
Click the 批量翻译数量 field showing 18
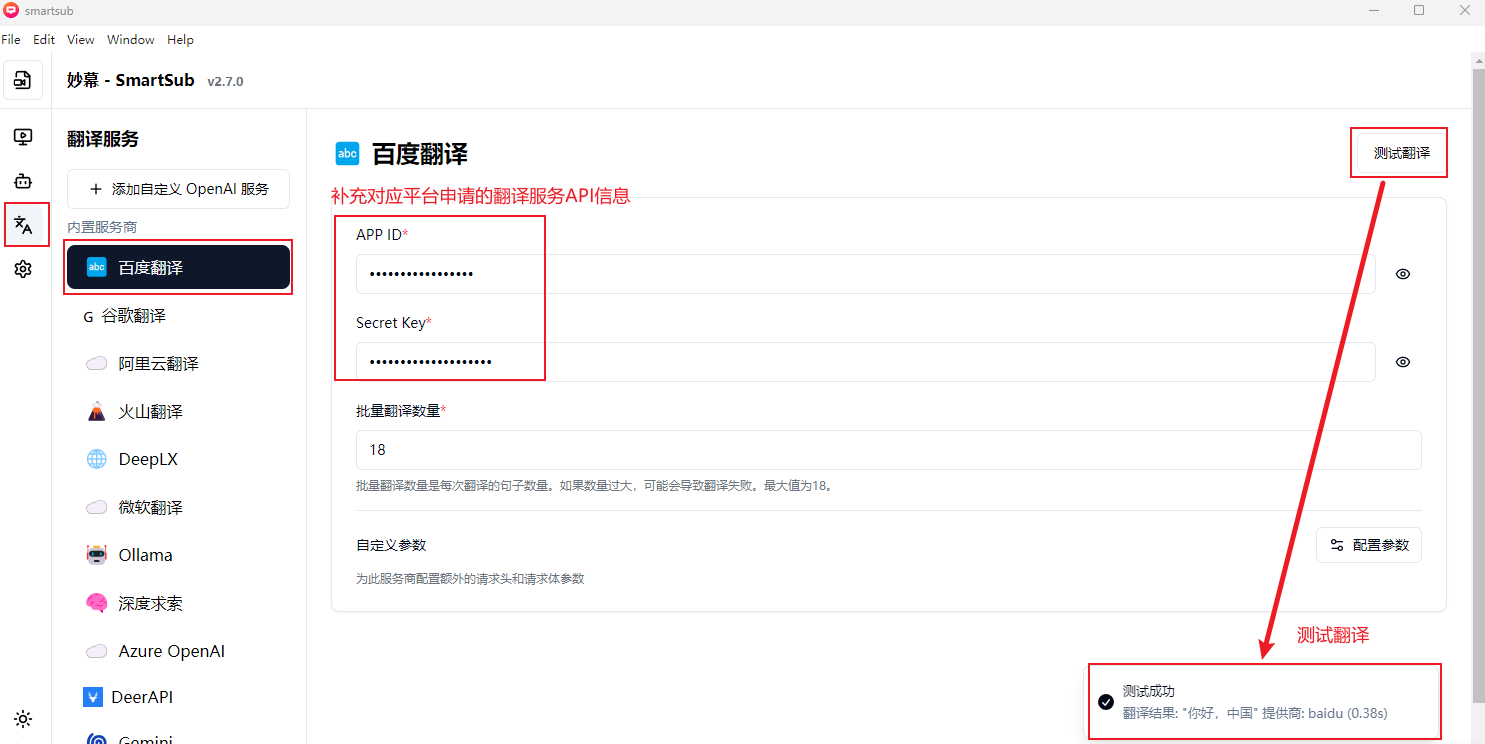(888, 450)
